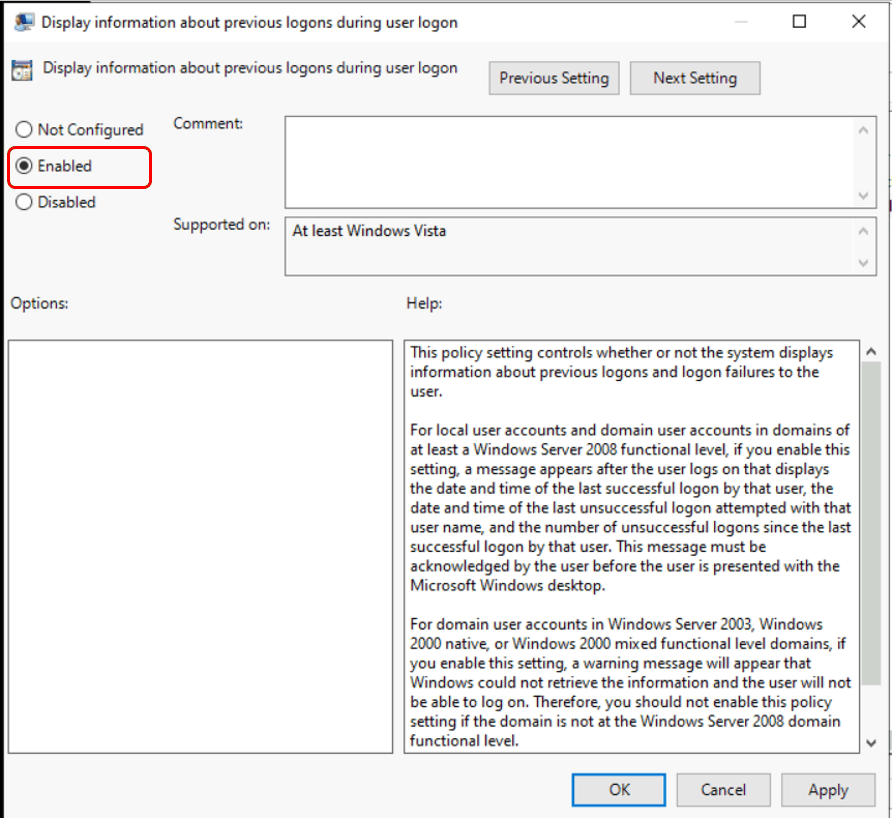
Task: Click inside the Comment text box
Action: (x=569, y=162)
